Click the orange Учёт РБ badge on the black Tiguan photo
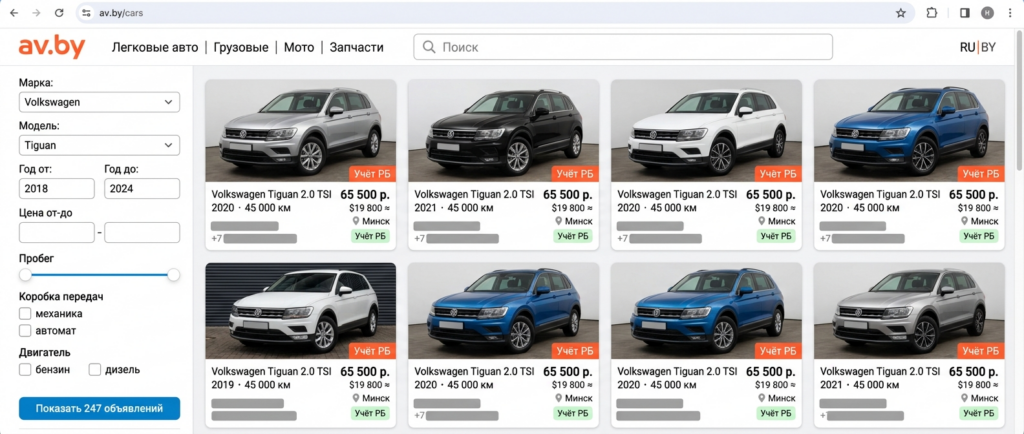This screenshot has width=1024, height=434. coord(575,174)
